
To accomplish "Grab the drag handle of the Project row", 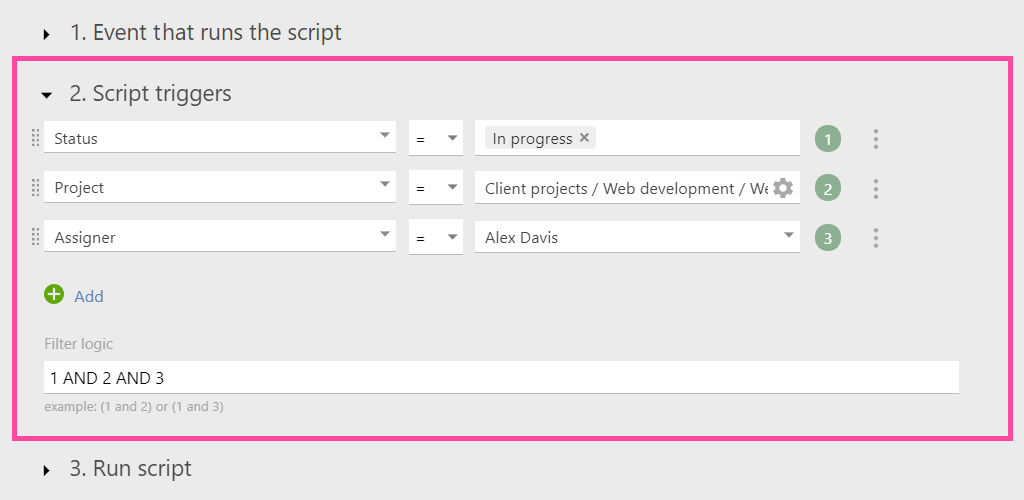I will point(35,188).
